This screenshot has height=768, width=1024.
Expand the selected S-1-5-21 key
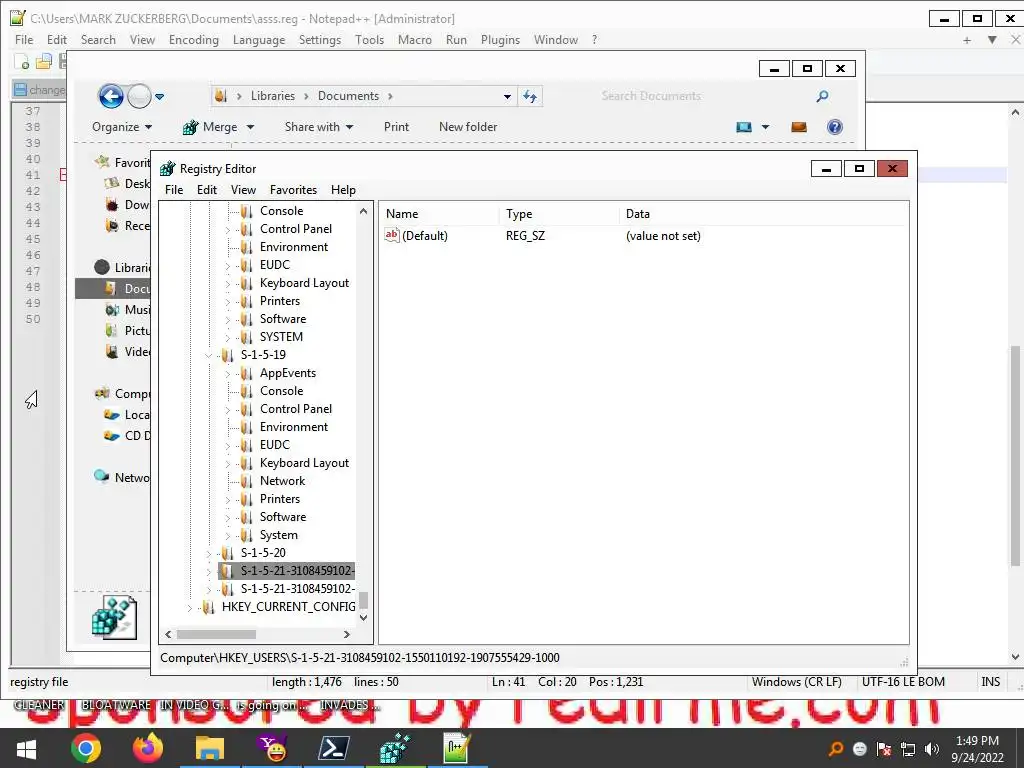click(x=209, y=571)
